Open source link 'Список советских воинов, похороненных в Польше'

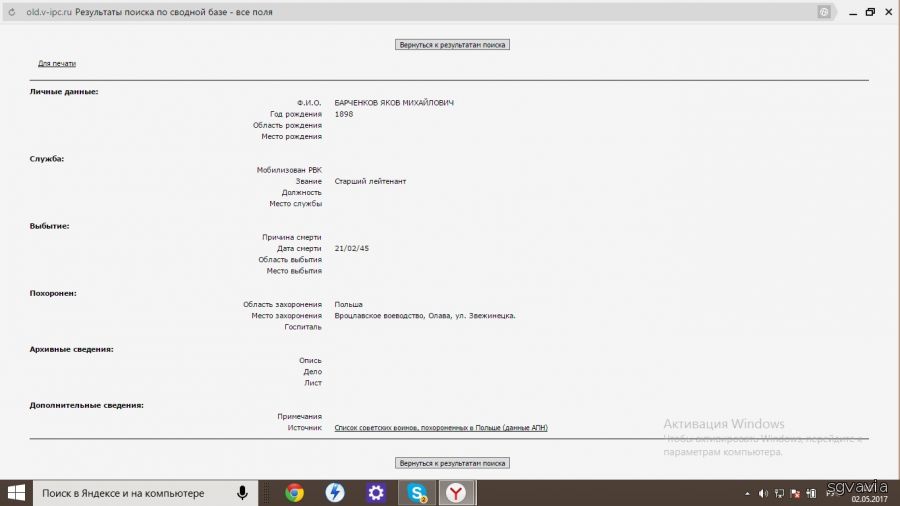tap(441, 428)
